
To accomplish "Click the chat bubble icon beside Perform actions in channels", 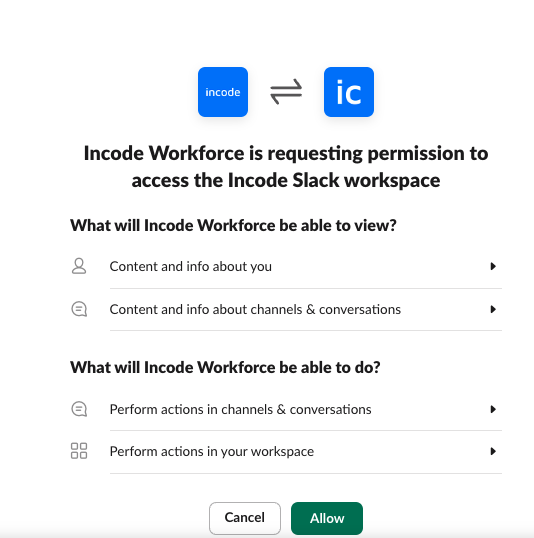I will click(x=79, y=409).
